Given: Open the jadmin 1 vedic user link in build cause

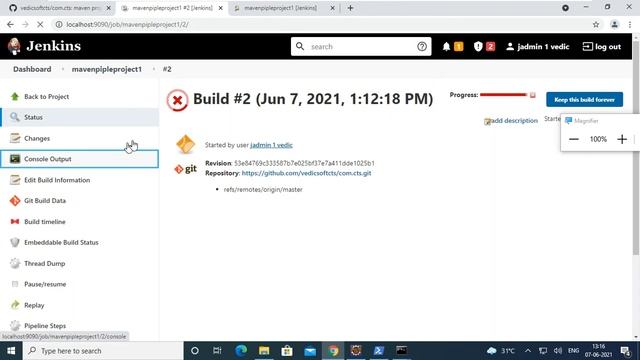Looking at the screenshot, I should 271,145.
